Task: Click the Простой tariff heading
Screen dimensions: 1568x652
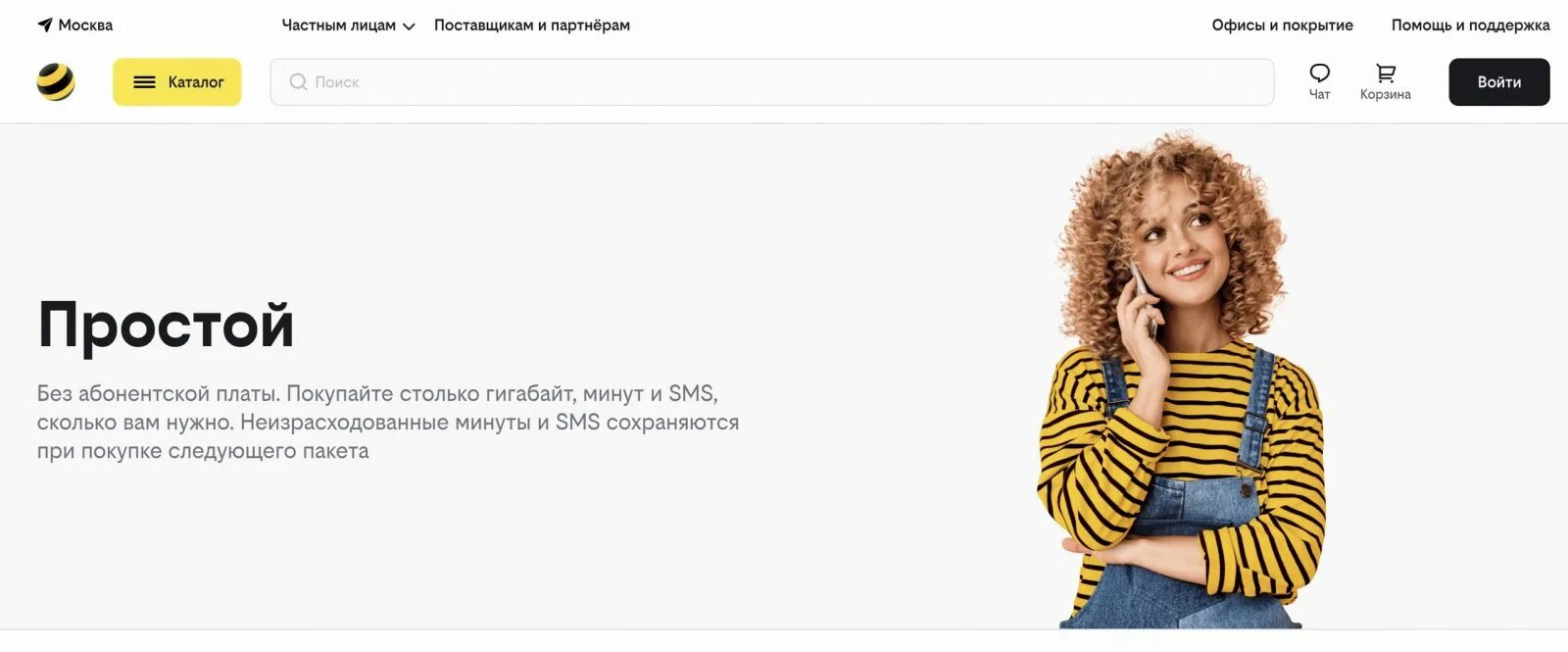Action: [166, 325]
